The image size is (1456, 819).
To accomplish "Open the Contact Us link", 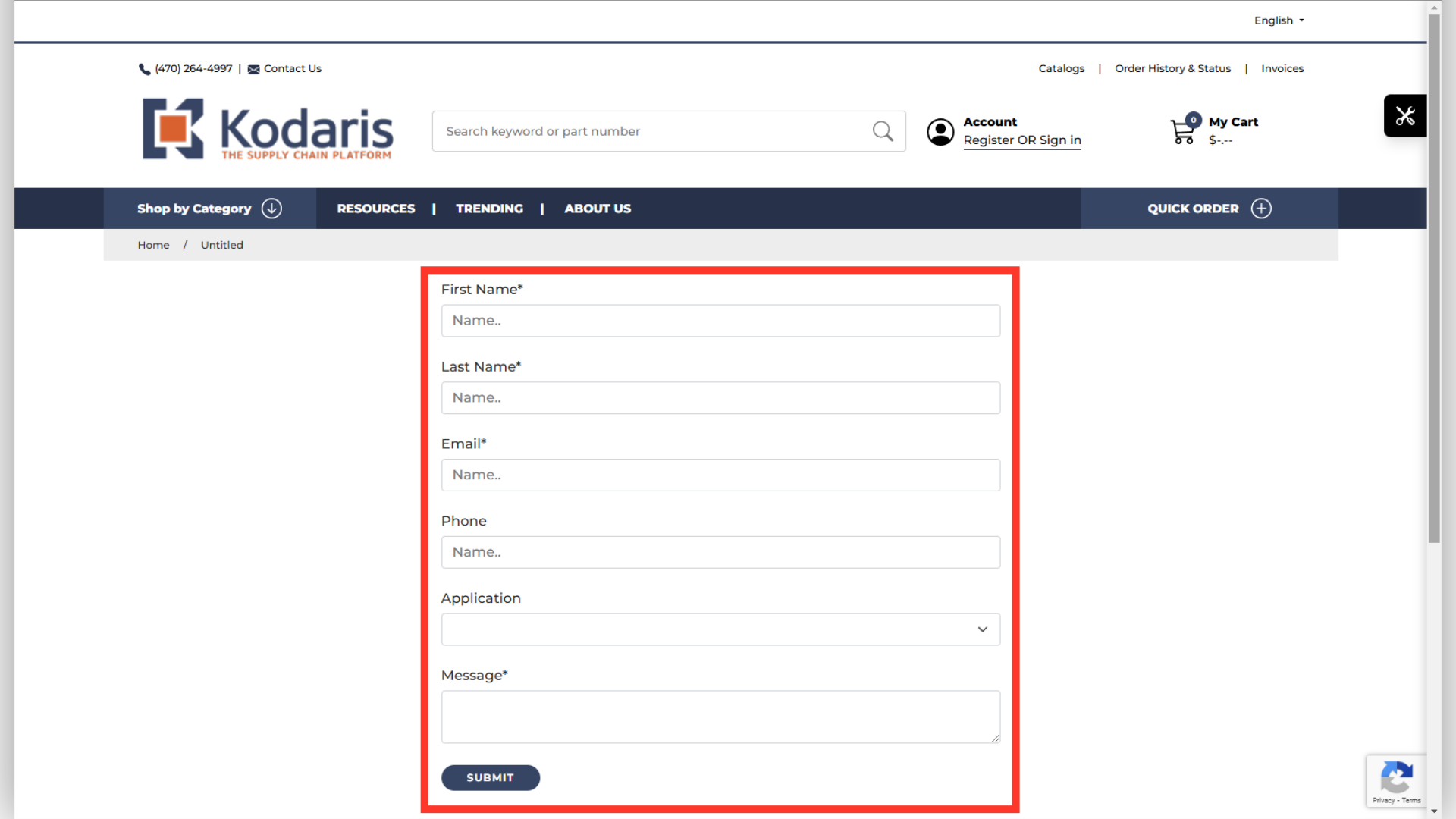I will (292, 69).
